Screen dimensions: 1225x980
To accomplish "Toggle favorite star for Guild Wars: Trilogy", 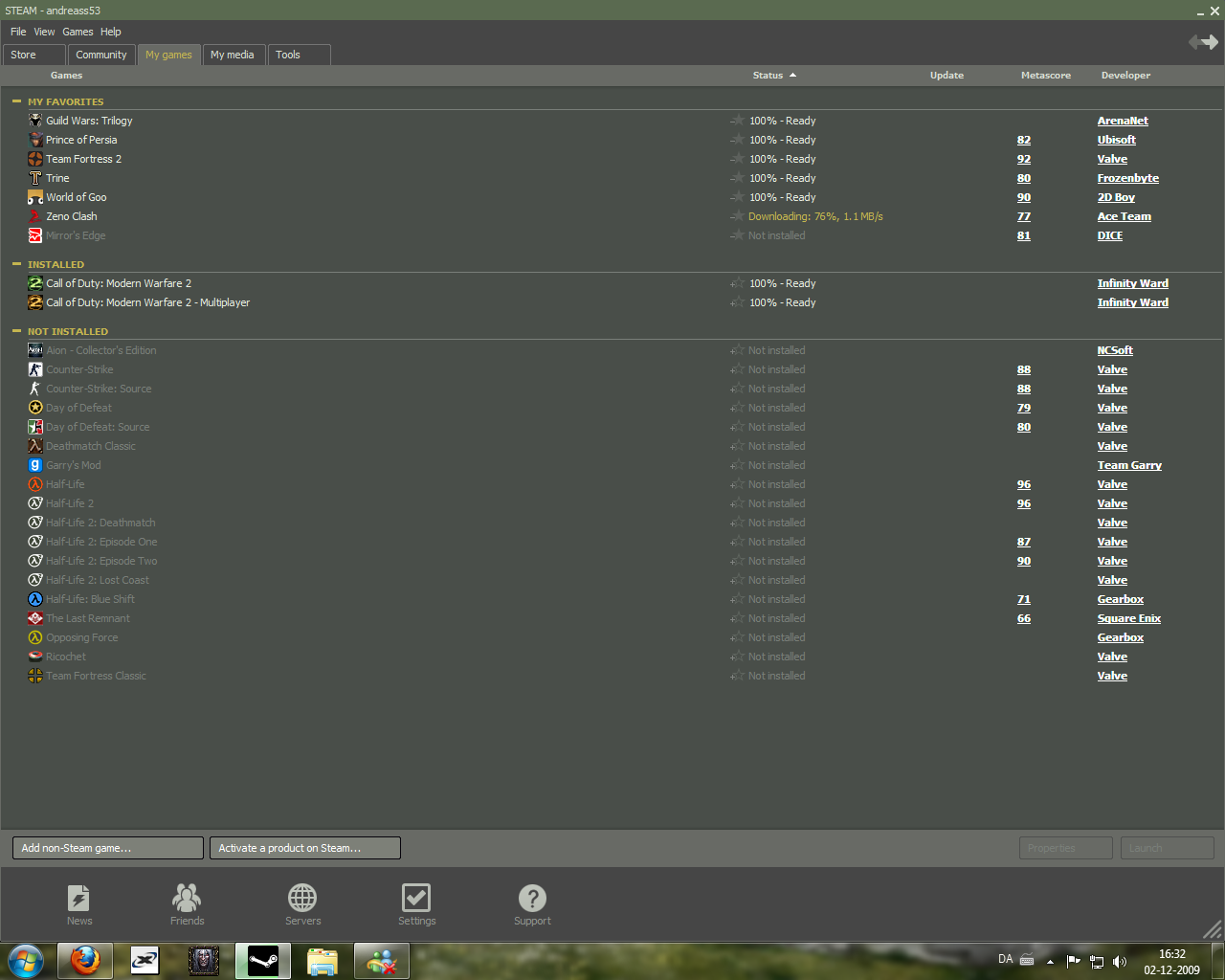I will (x=738, y=121).
